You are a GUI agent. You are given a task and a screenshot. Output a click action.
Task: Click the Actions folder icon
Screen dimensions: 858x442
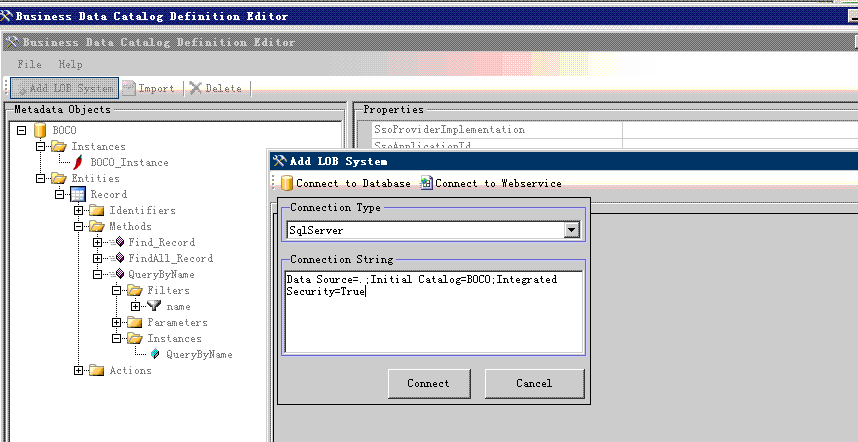tap(97, 370)
